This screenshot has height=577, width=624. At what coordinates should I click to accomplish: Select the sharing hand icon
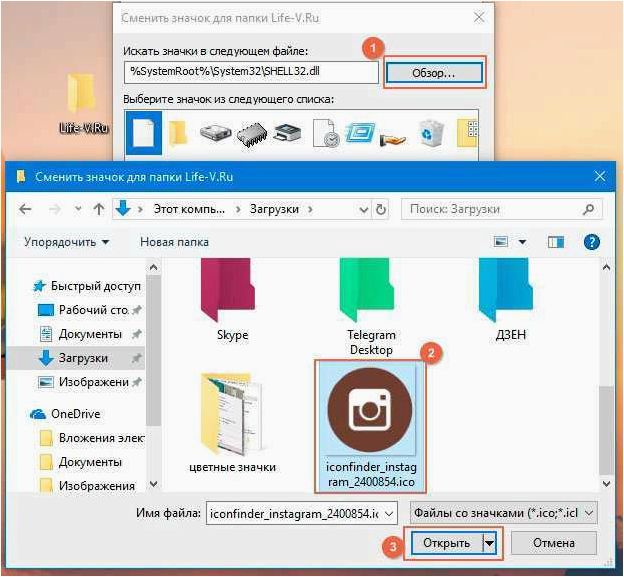pos(392,138)
